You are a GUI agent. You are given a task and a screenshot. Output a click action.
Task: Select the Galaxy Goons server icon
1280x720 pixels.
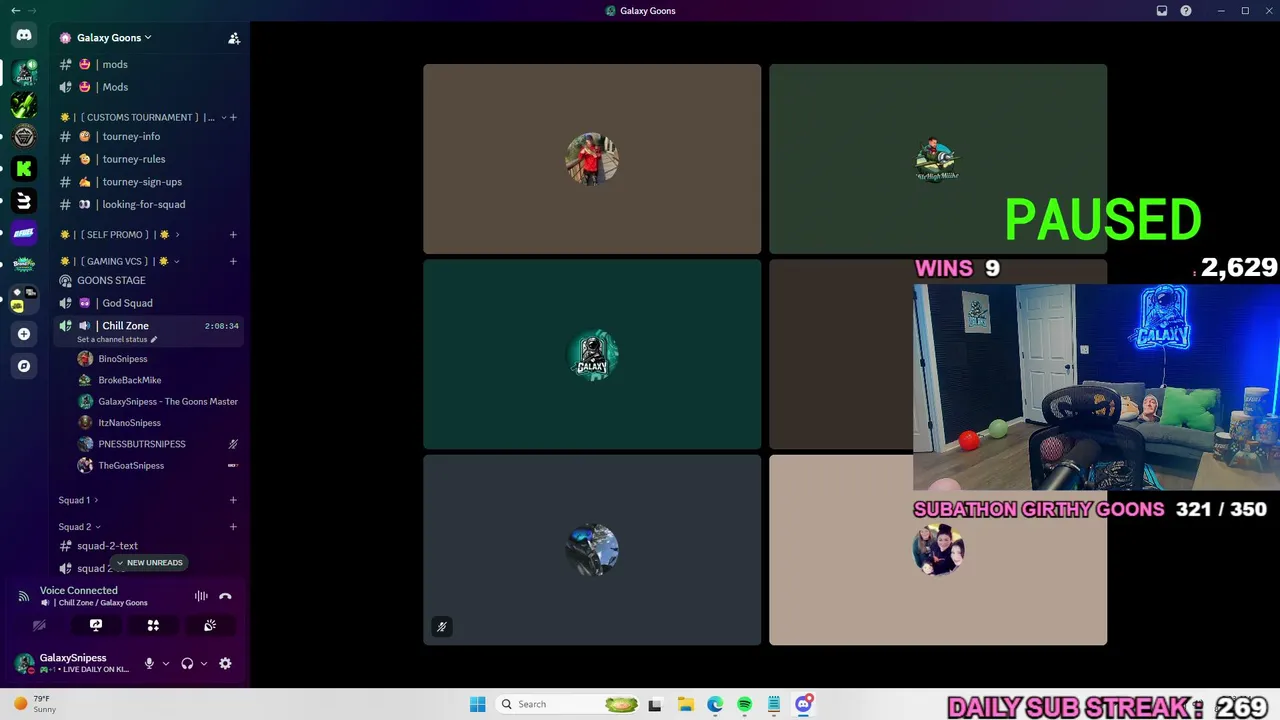tap(24, 72)
